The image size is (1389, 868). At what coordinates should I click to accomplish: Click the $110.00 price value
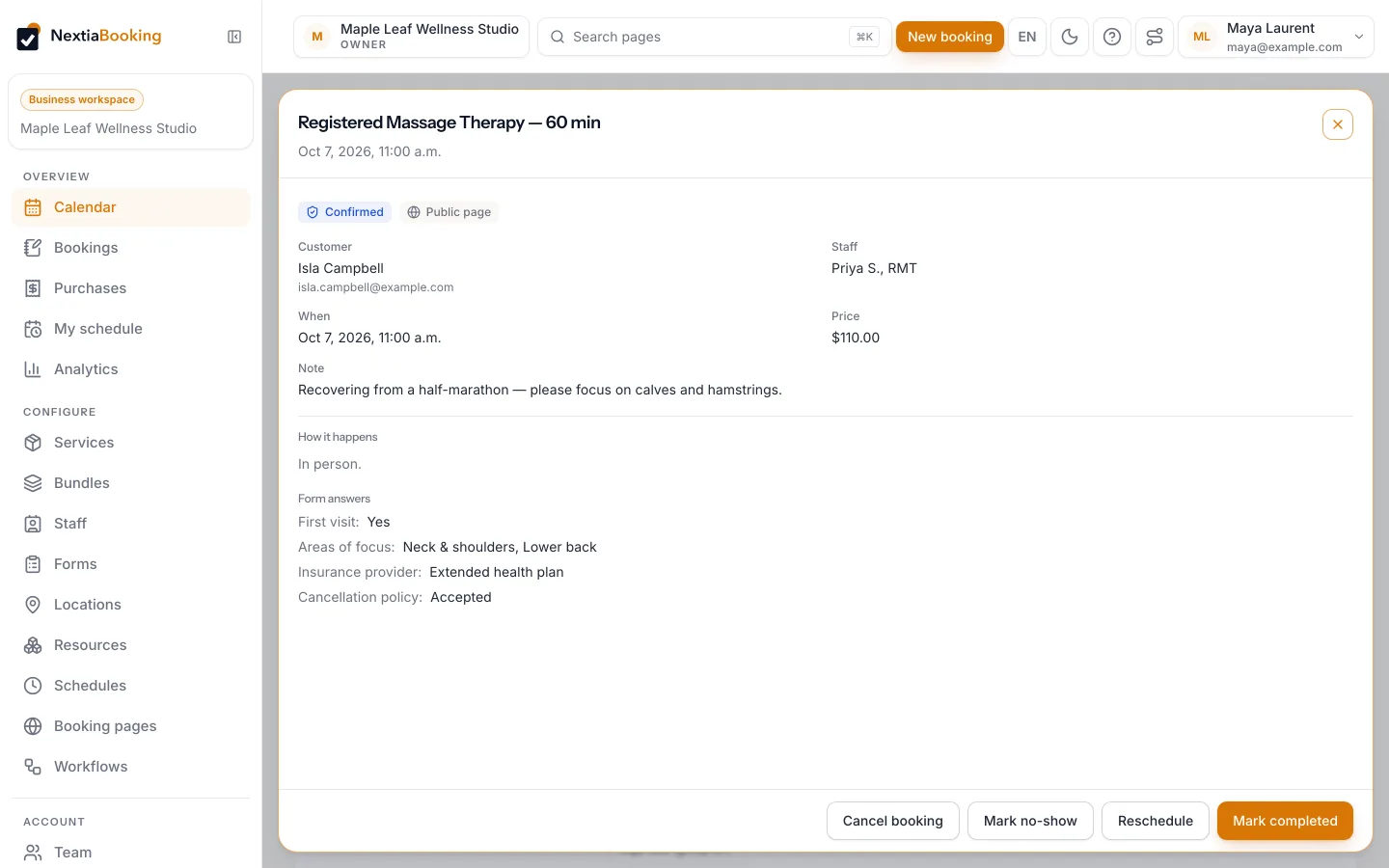(856, 338)
